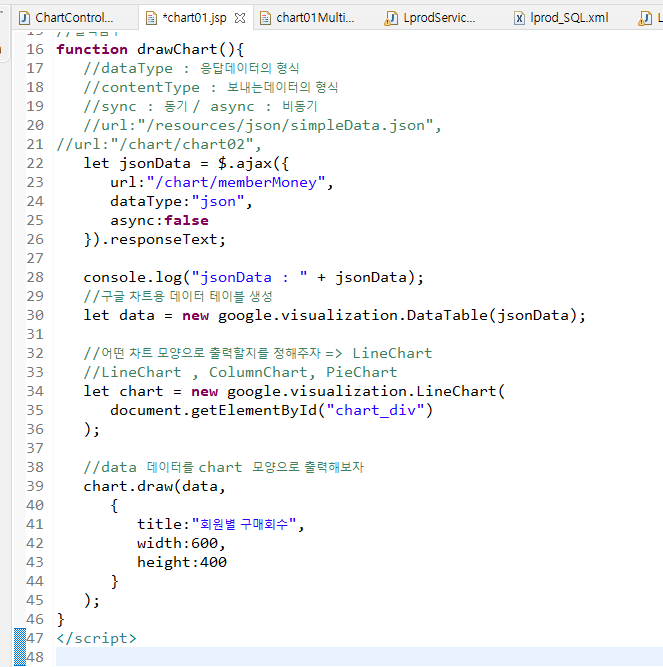663x667 pixels.
Task: Click the Java icon on LprodServic tab
Action: tap(391, 18)
